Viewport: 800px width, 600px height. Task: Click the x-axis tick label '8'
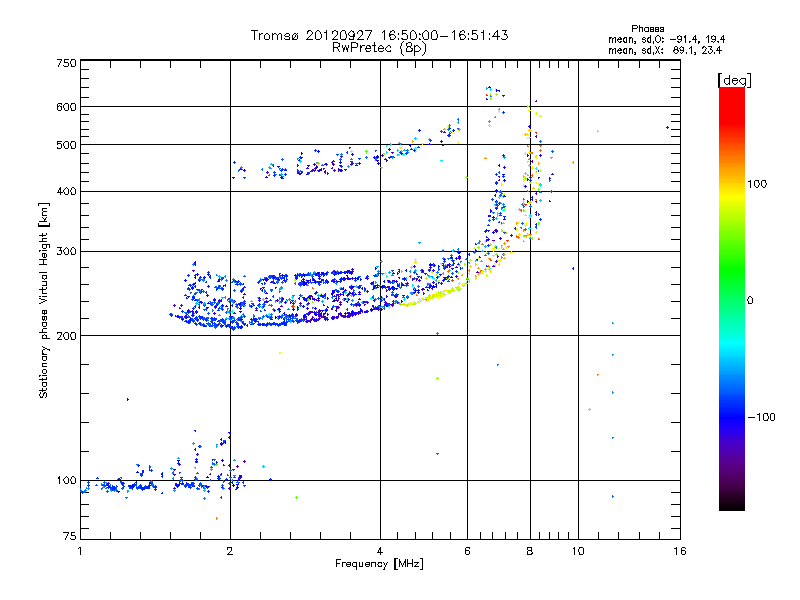pos(530,551)
